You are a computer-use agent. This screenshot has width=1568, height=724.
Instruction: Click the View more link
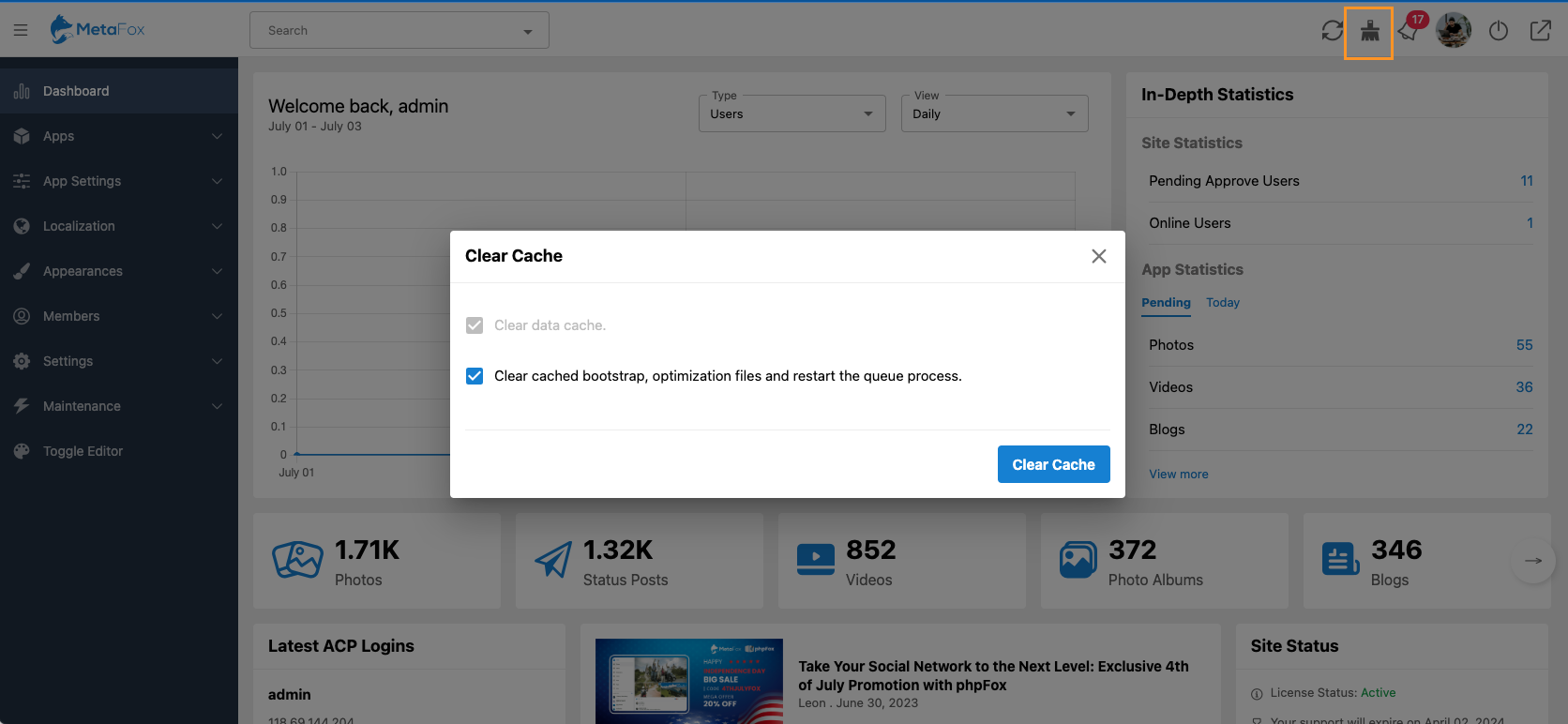(x=1179, y=474)
